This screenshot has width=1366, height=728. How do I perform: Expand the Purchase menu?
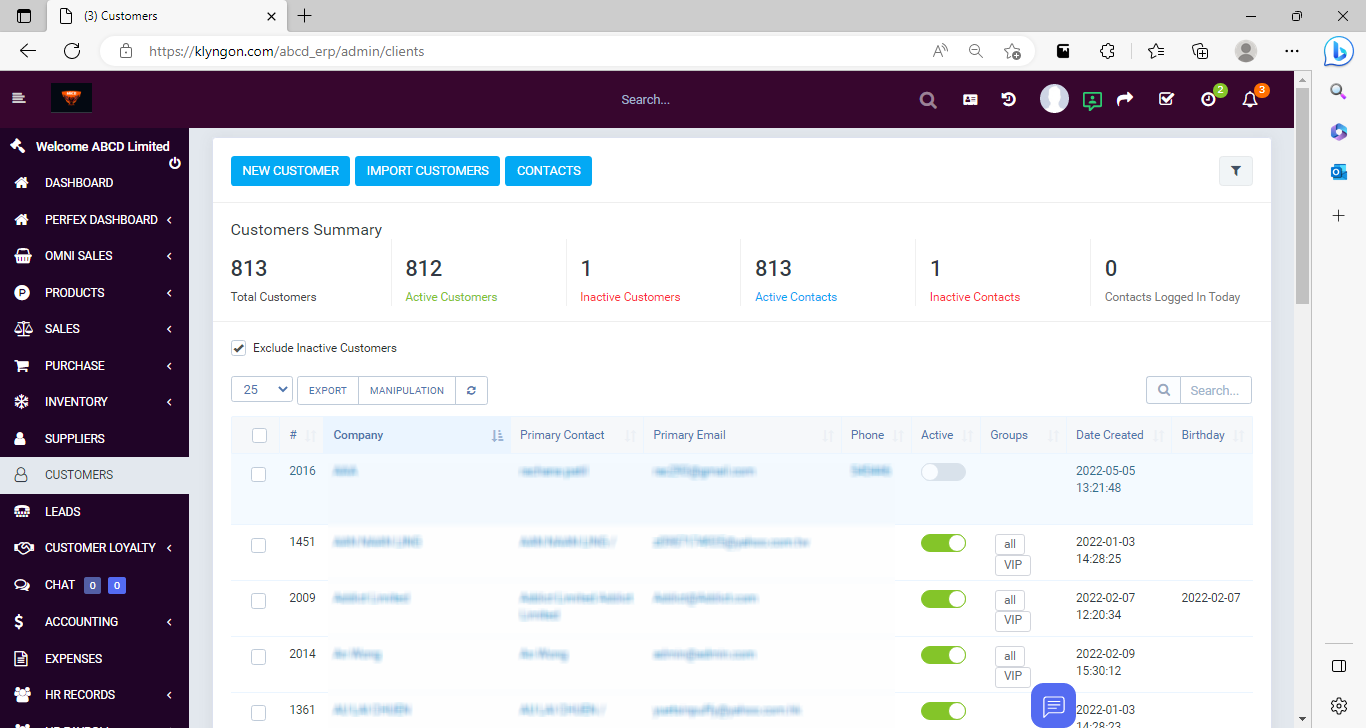[x=94, y=365]
